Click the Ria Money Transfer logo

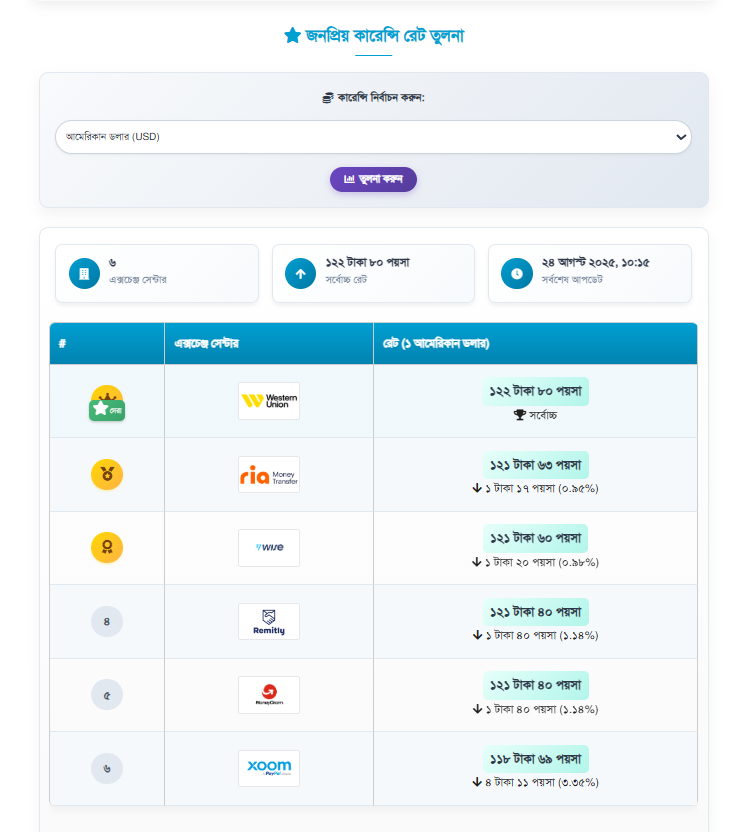(x=269, y=474)
